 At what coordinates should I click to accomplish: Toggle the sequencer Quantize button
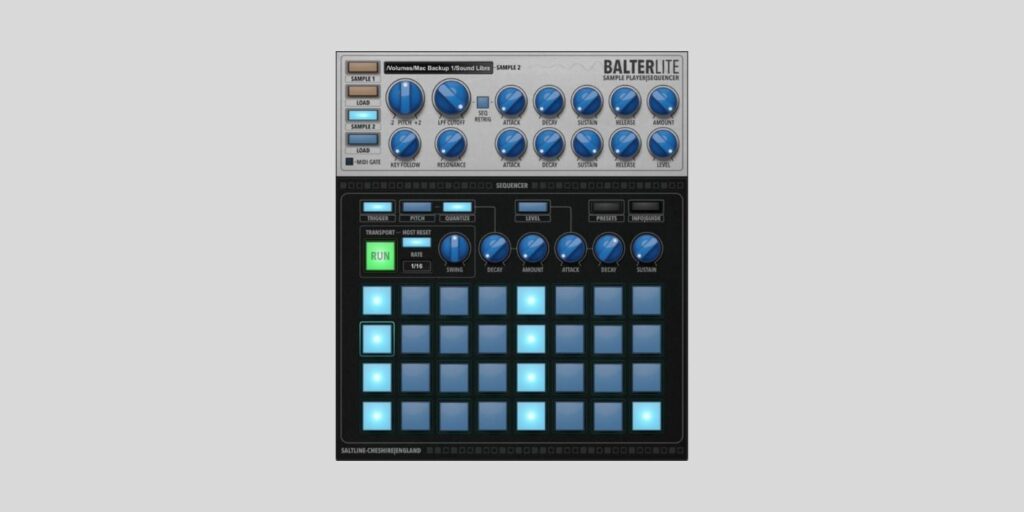point(457,207)
